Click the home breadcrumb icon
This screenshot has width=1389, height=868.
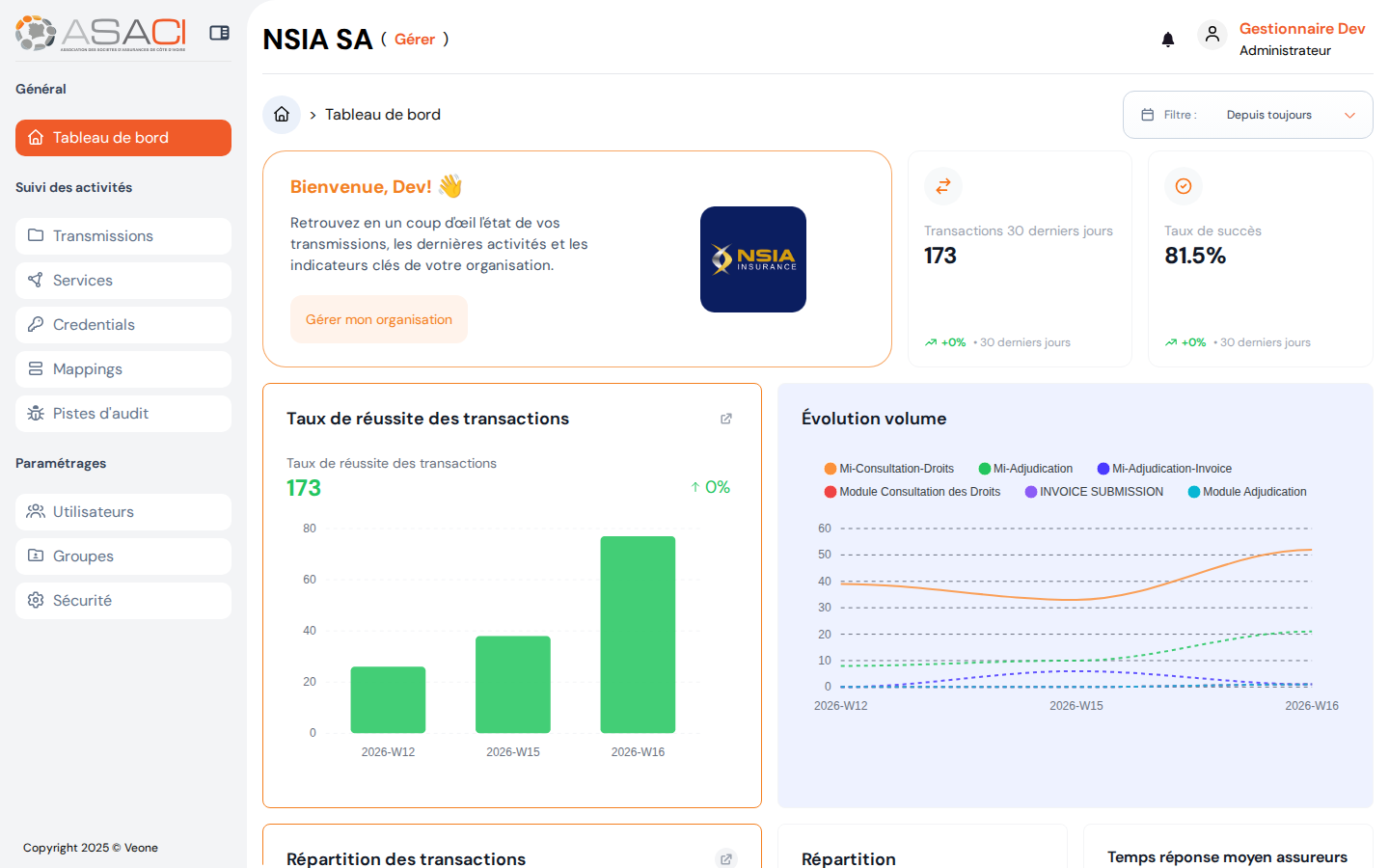282,115
